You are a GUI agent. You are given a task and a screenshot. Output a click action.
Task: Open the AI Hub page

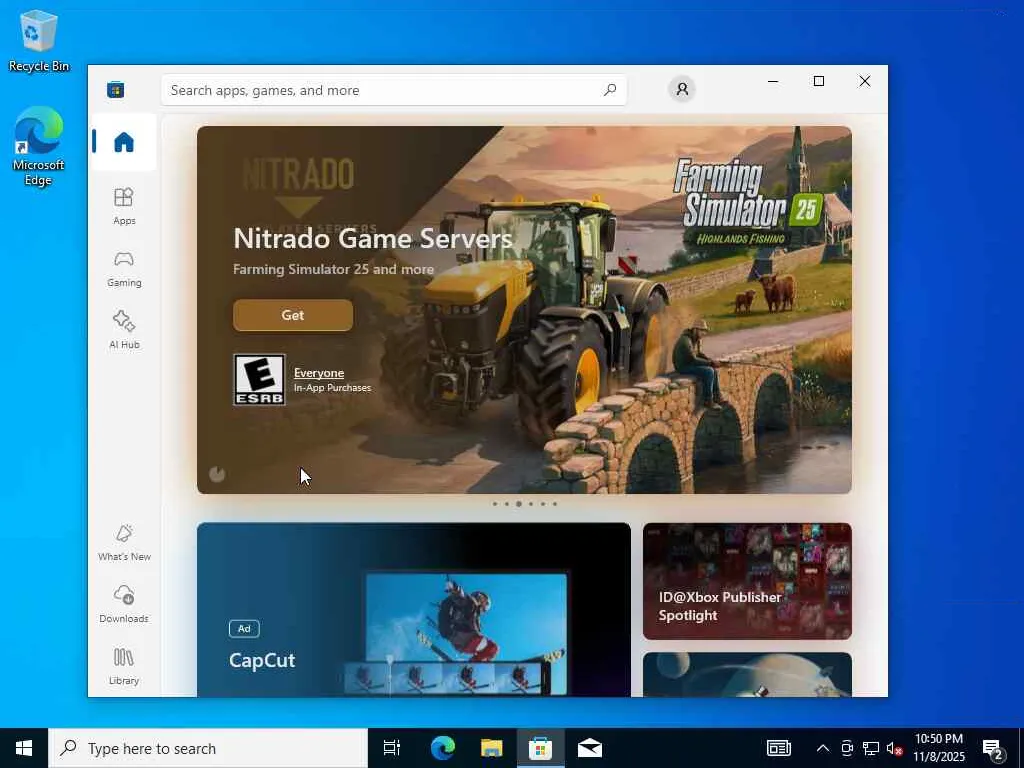tap(124, 330)
